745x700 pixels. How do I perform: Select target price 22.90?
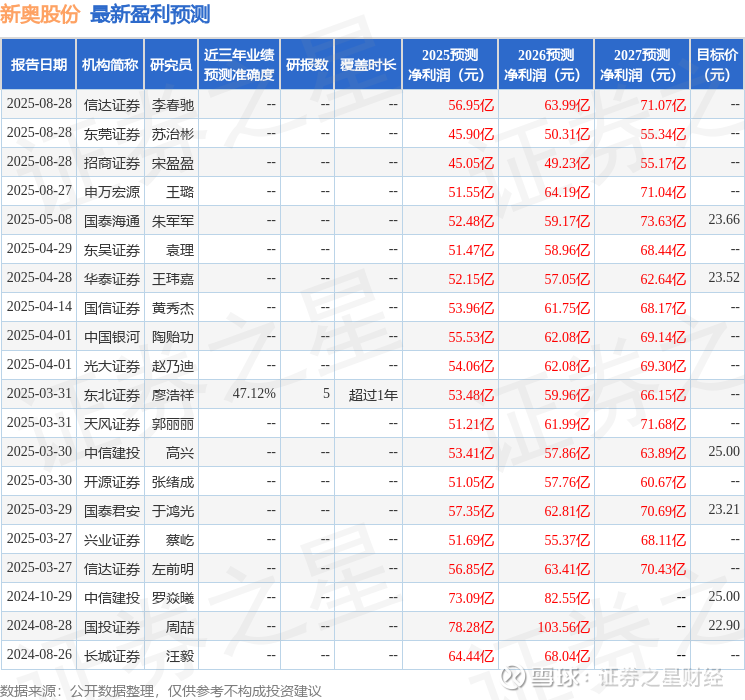(x=724, y=625)
